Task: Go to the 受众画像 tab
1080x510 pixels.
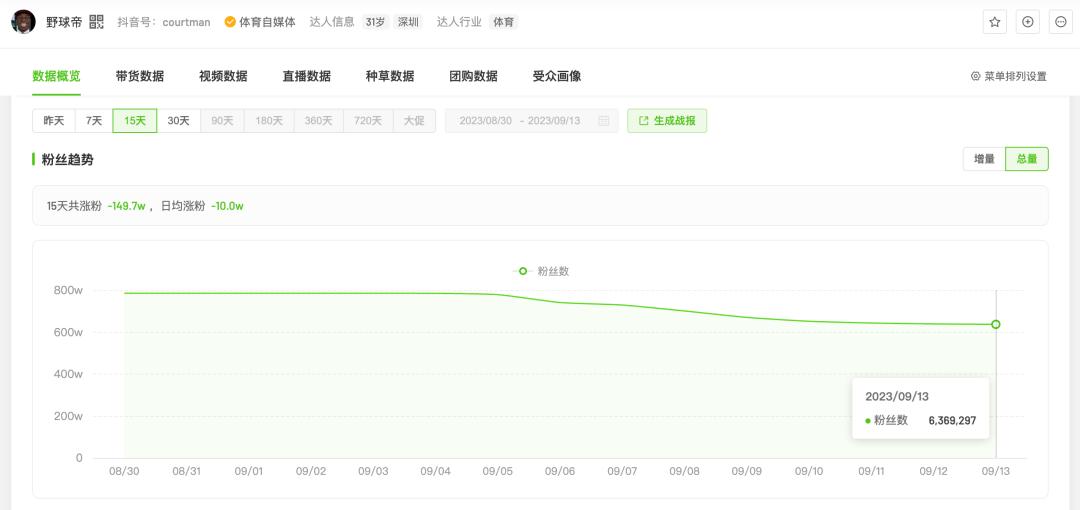Action: 556,76
